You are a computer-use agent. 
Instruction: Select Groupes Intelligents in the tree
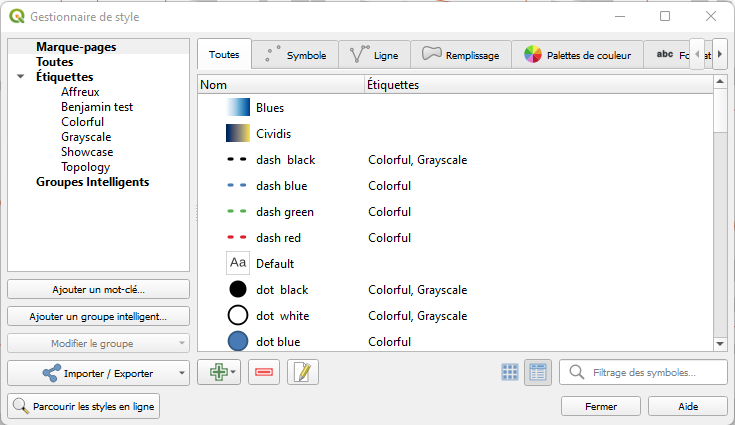[93, 182]
